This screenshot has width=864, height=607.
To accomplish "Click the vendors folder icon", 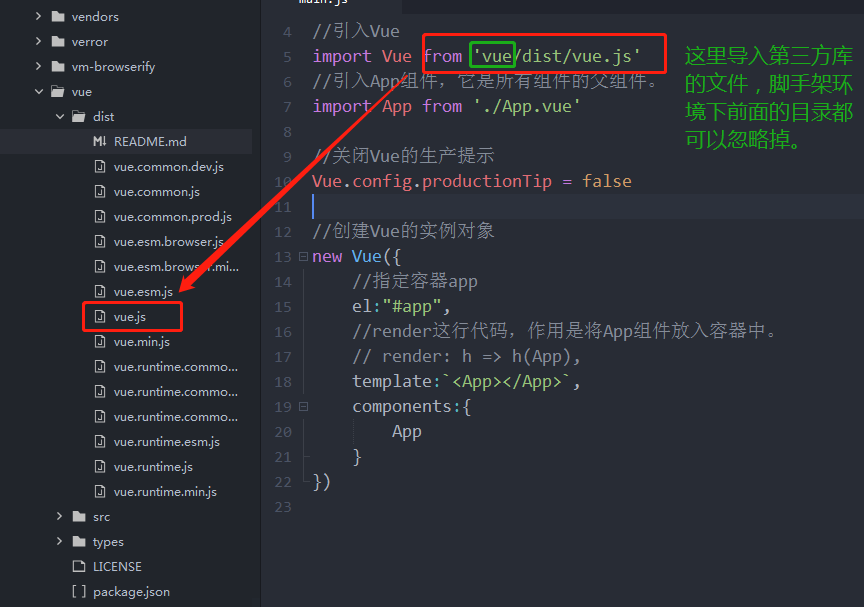I will point(58,17).
